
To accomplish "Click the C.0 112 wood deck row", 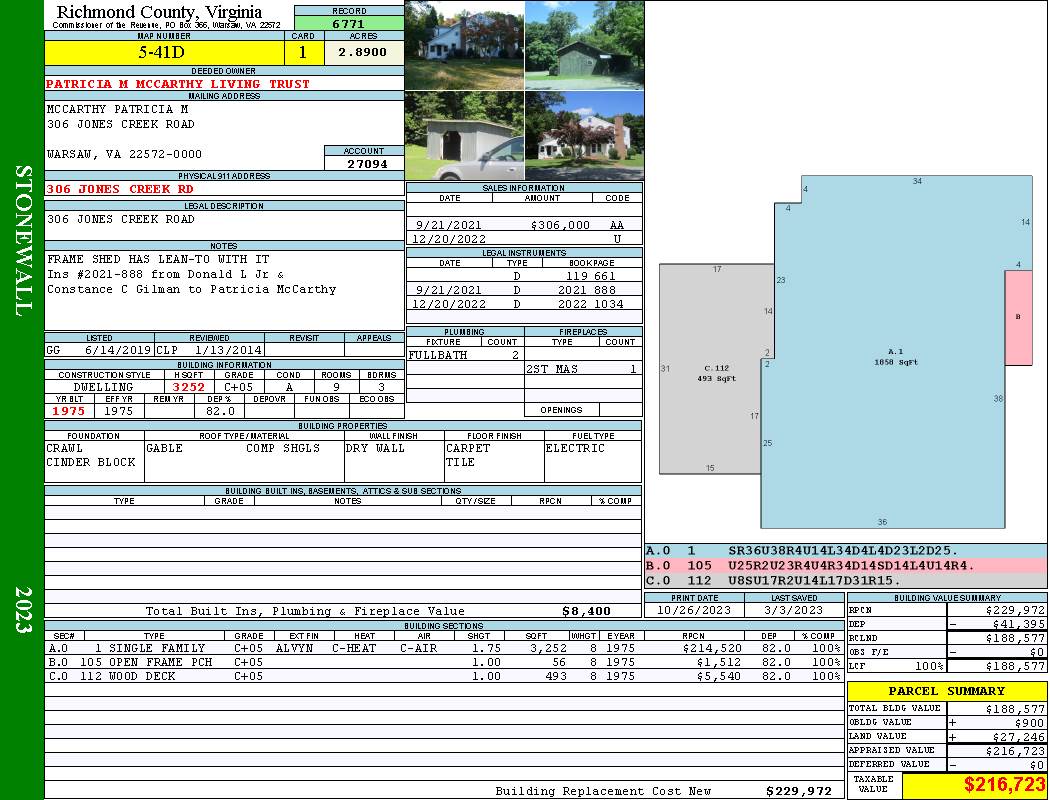I will 444,676.
